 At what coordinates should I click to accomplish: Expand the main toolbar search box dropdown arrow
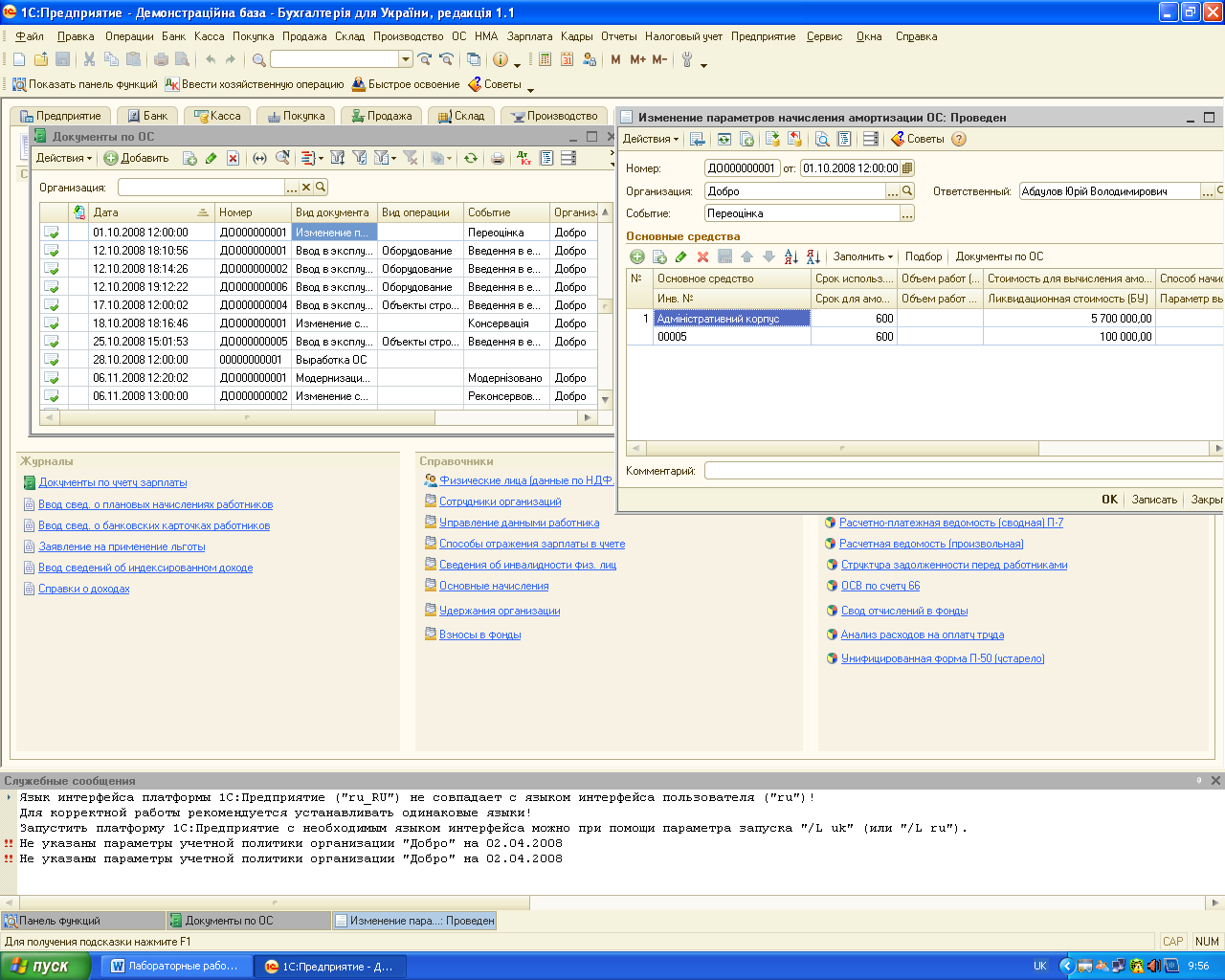point(406,59)
